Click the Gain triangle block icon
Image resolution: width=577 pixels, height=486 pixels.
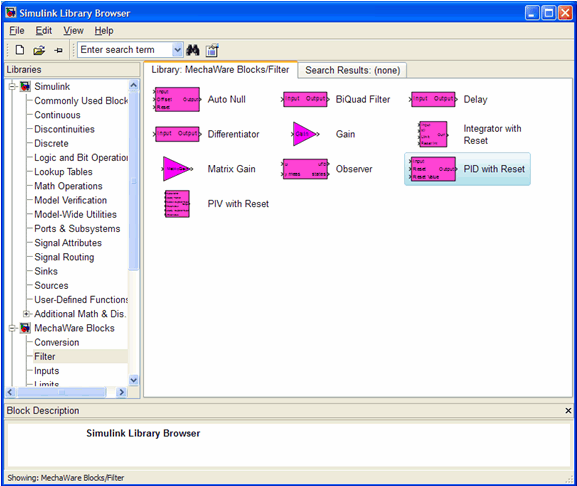point(305,134)
